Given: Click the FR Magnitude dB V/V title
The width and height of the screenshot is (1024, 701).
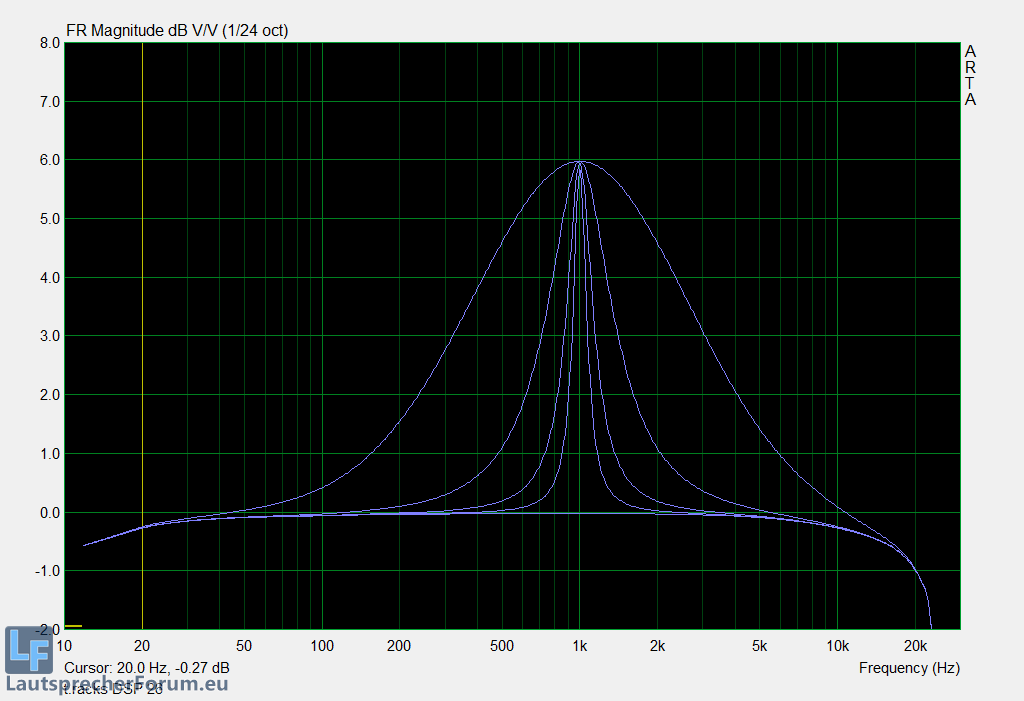Looking at the screenshot, I should click(x=177, y=30).
